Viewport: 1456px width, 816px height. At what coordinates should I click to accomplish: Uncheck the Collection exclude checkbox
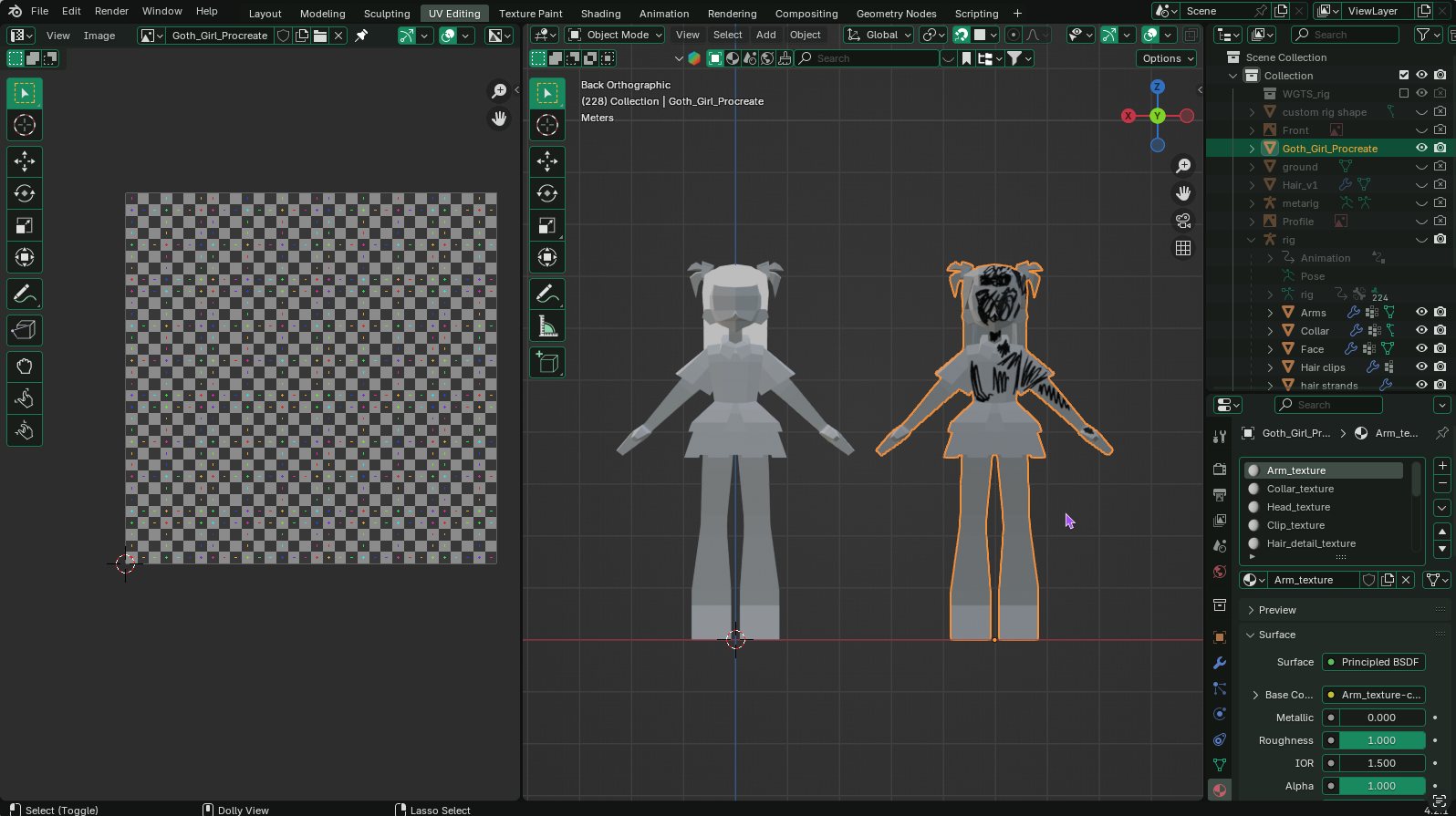pos(1404,75)
